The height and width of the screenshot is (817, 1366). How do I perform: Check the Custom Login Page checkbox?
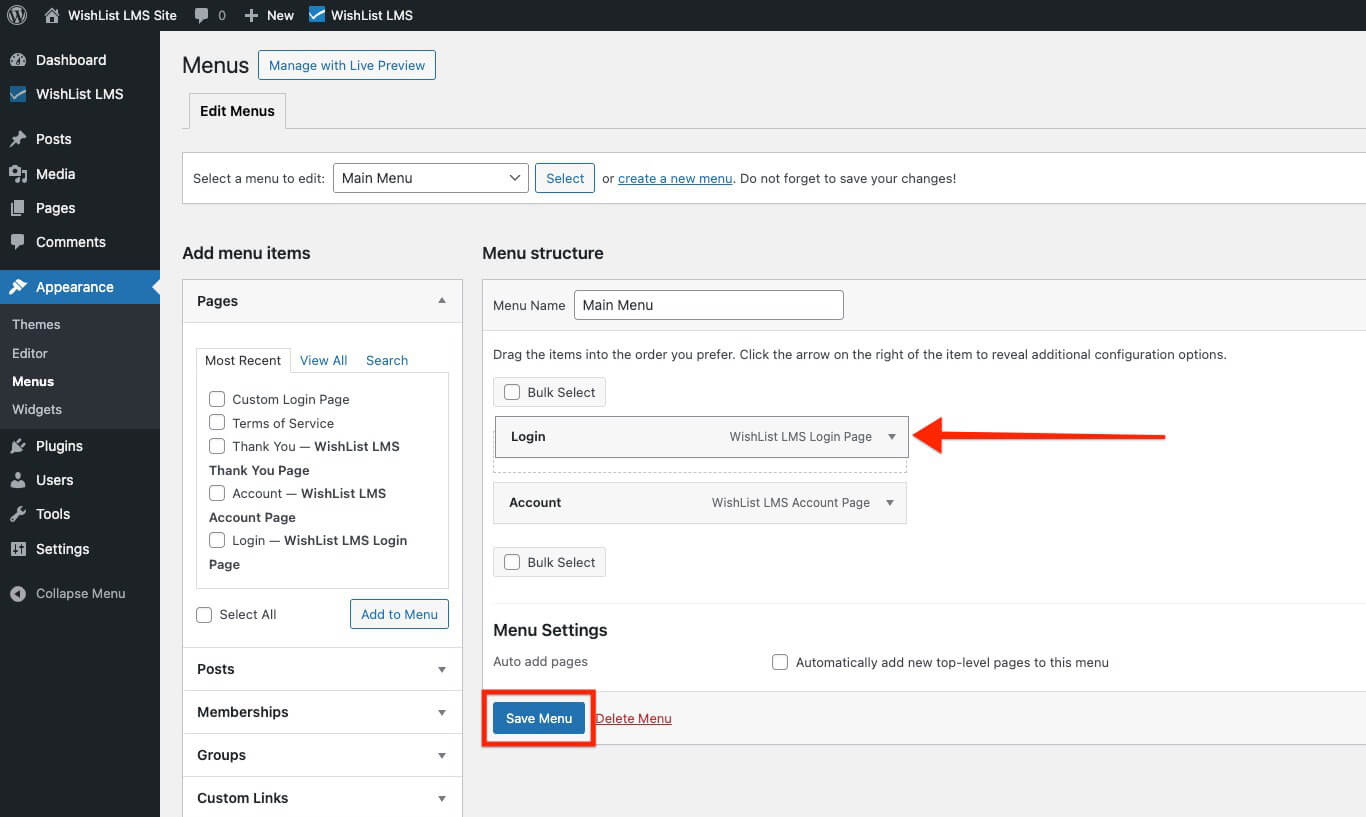pyautogui.click(x=217, y=399)
